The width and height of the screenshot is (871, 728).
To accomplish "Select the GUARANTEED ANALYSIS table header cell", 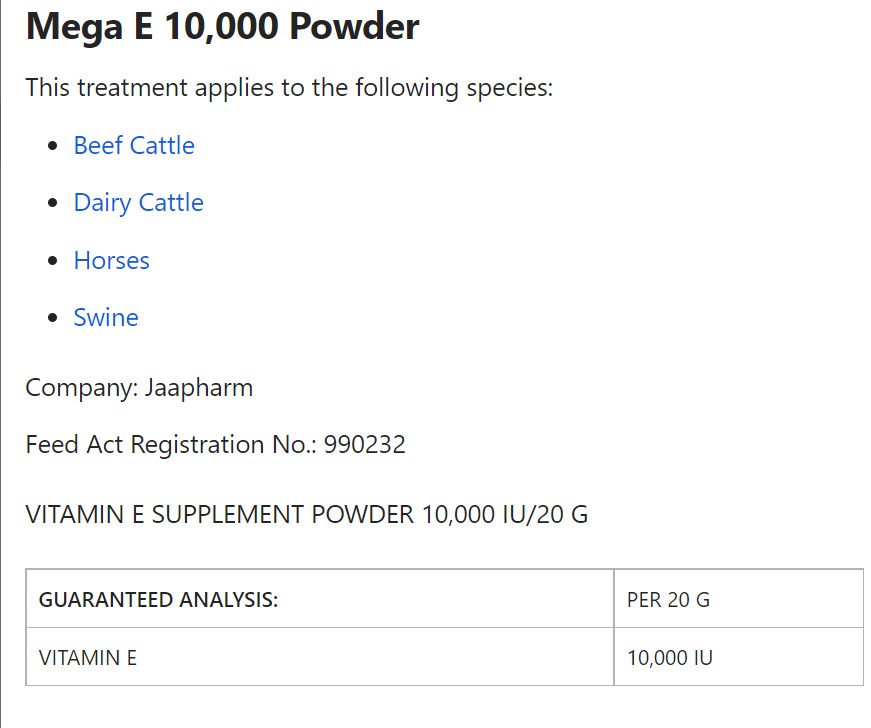I will (158, 600).
